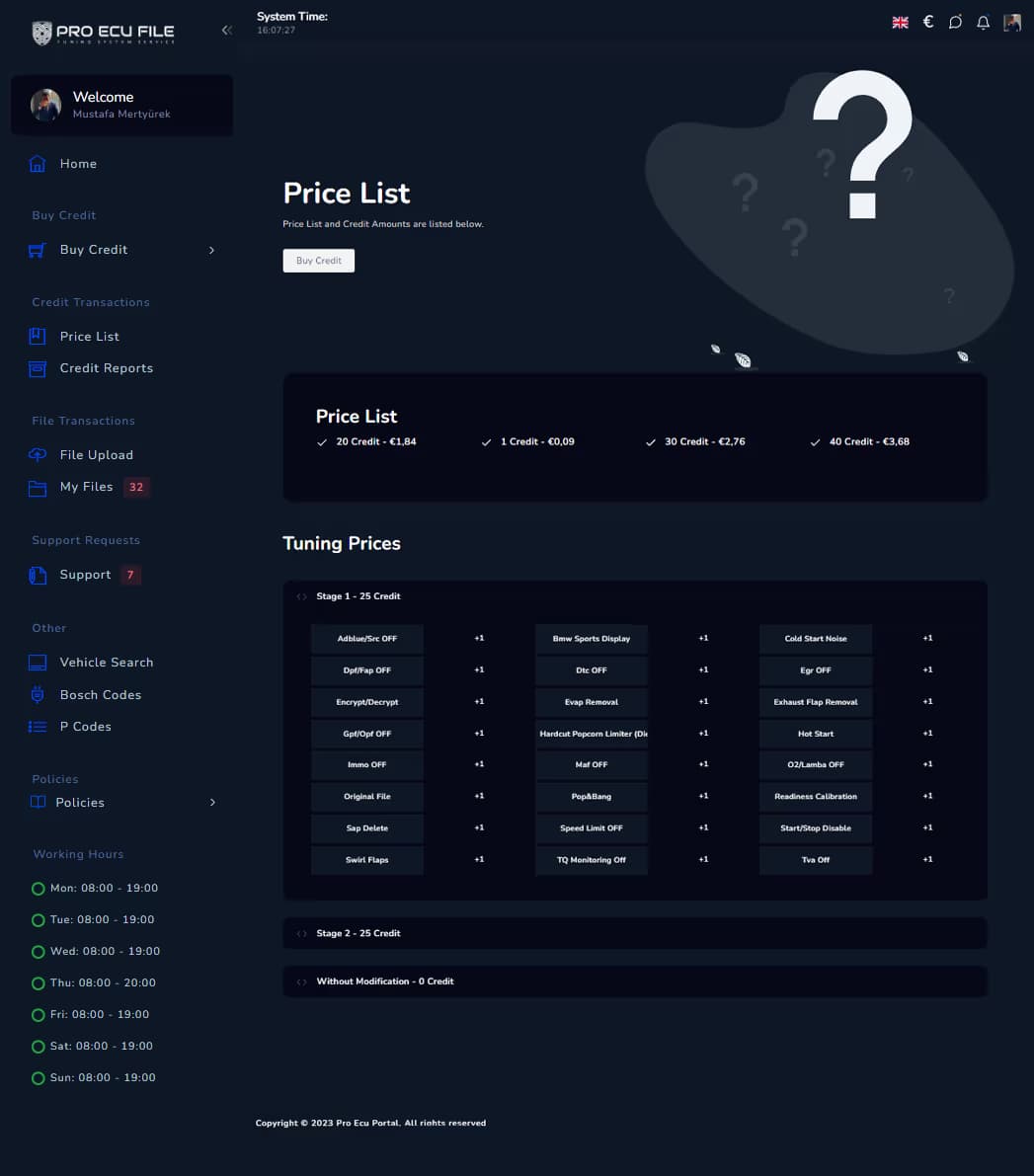Open File Upload via the cloud icon
1034x1176 pixels.
[37, 454]
